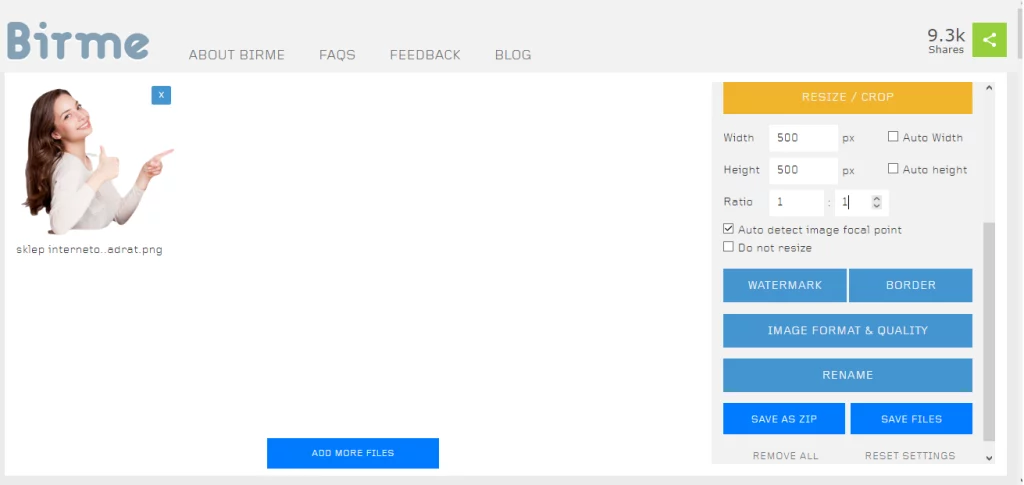
Task: Open the About Birme page
Action: click(236, 55)
